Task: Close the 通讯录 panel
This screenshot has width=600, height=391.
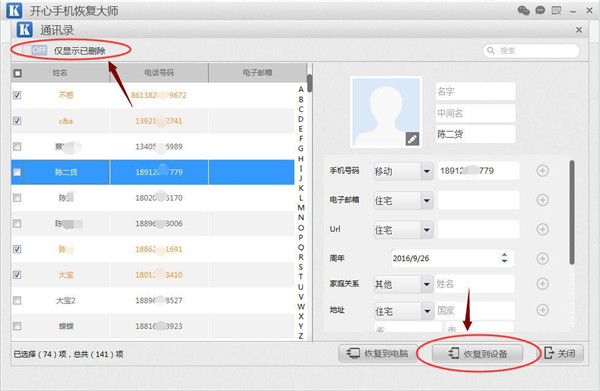Action: coord(579,29)
